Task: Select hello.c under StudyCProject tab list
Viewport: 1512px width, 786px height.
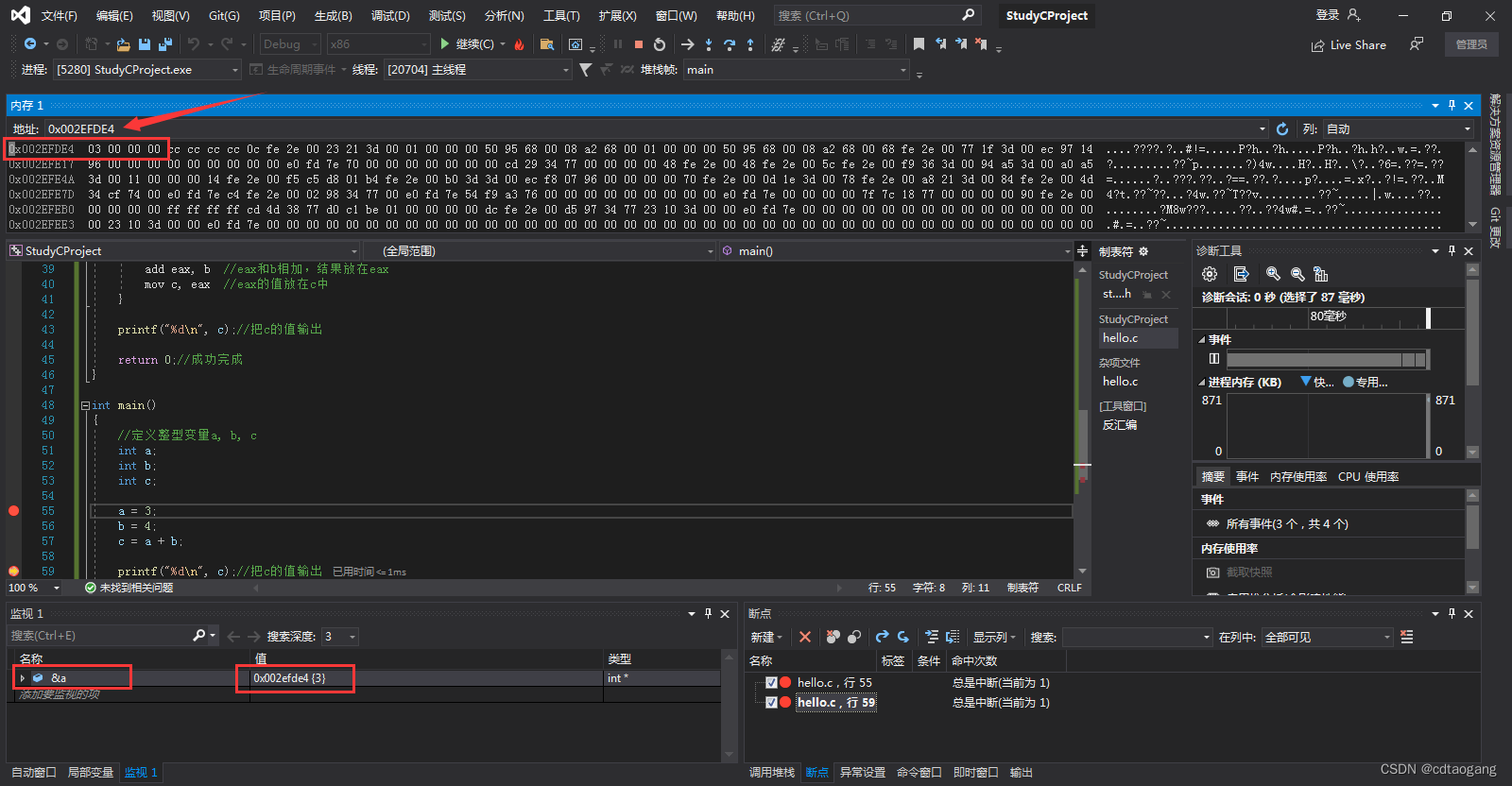Action: click(1139, 338)
